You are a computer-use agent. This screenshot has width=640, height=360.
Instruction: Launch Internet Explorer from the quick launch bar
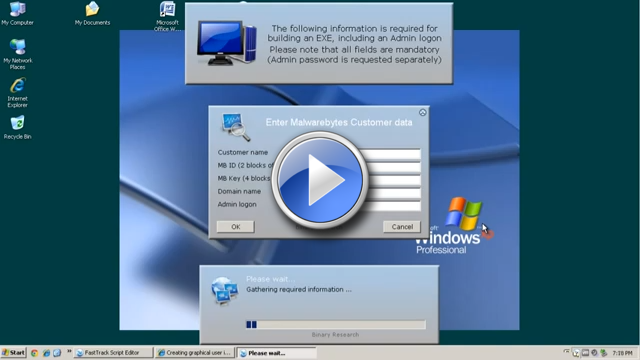[46, 353]
